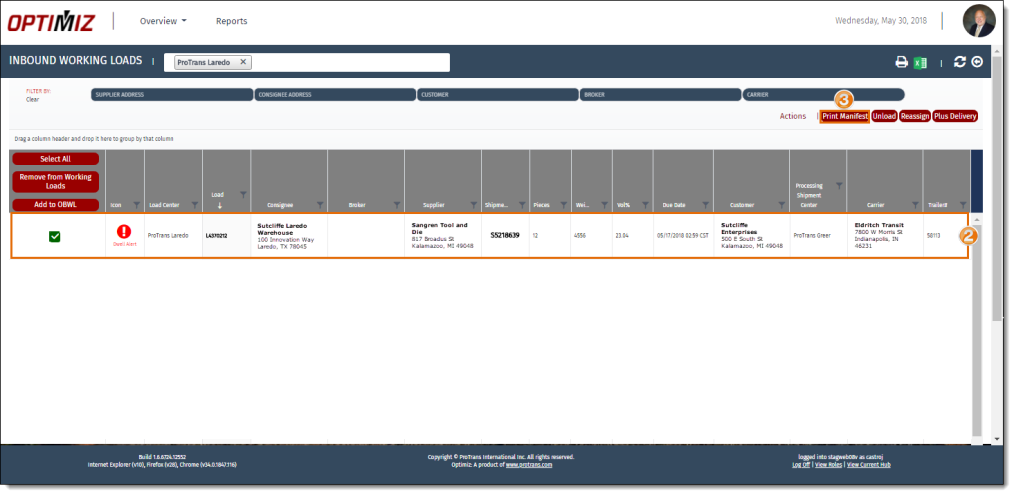
Task: Click the Supplier Address filter field
Action: (x=171, y=95)
